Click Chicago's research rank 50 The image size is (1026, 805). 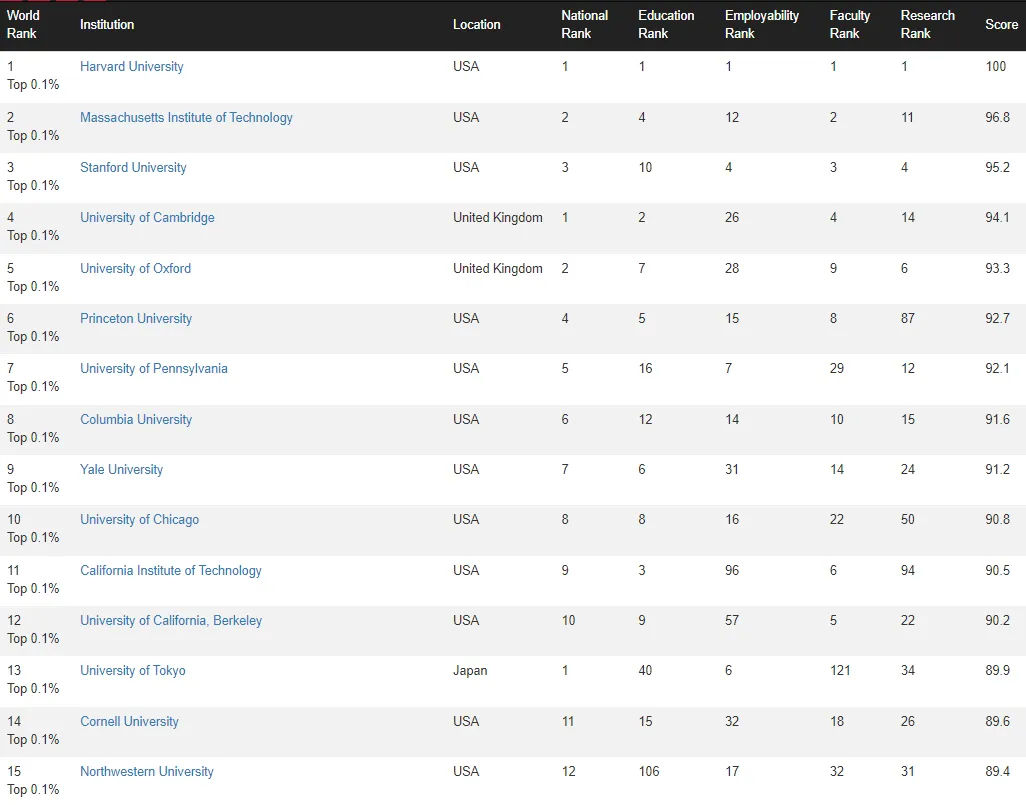pyautogui.click(x=908, y=520)
